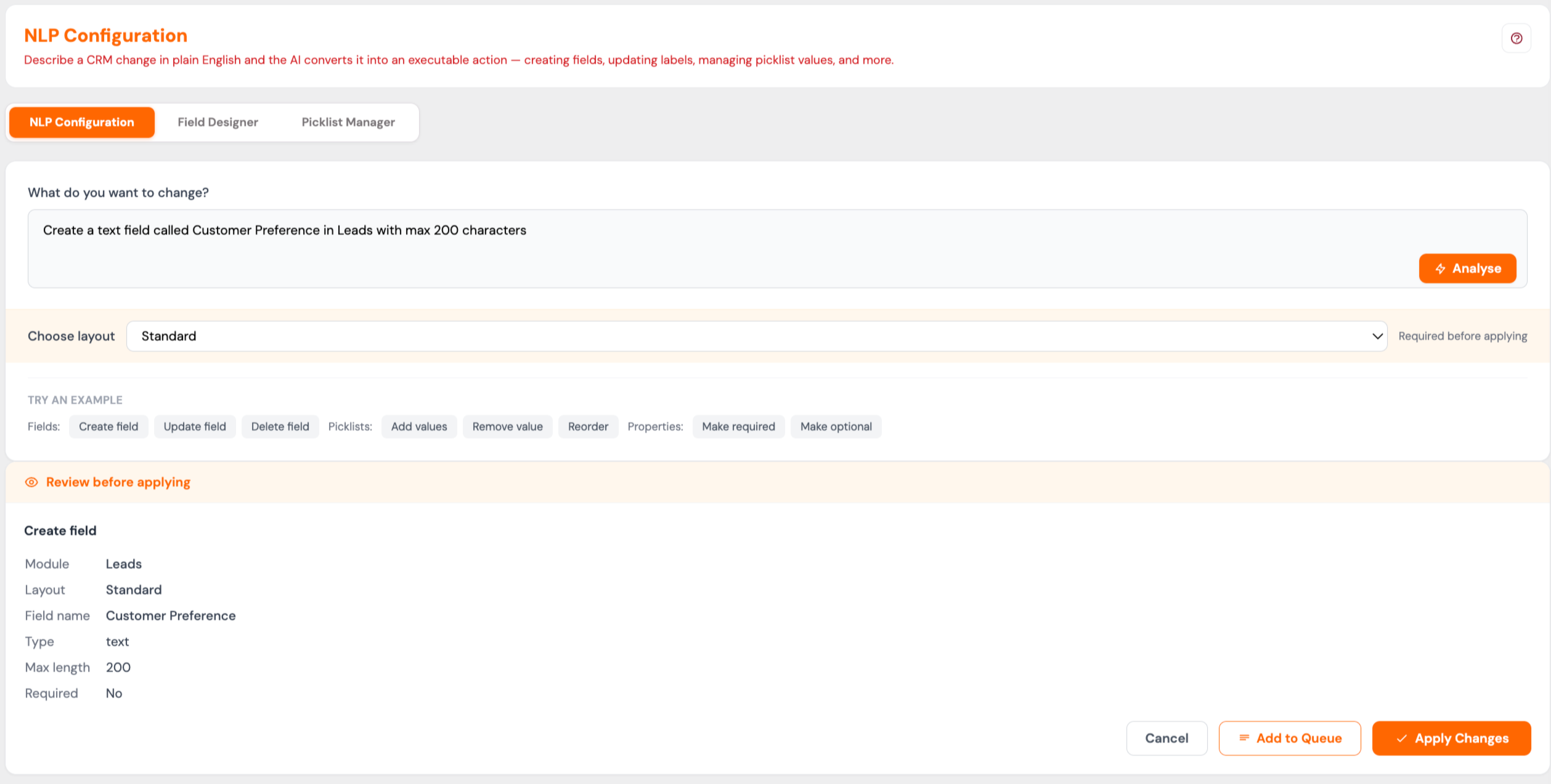
Task: Click Cancel to discard the change
Action: [1166, 738]
